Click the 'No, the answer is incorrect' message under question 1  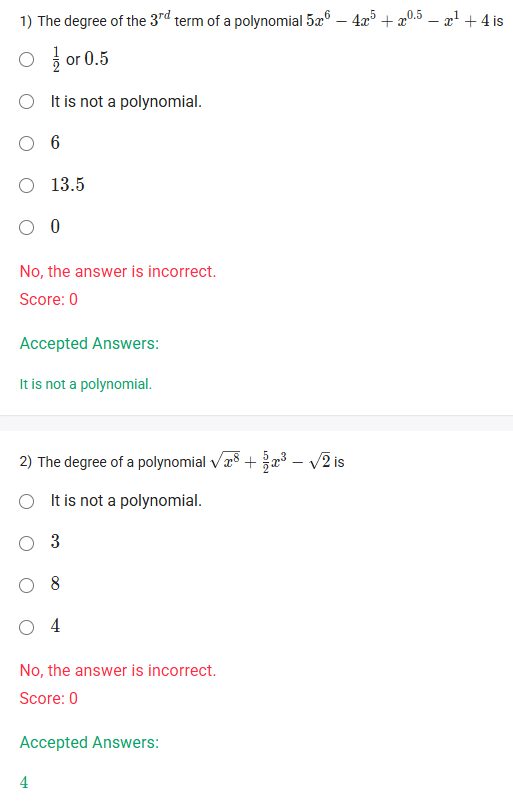(118, 271)
